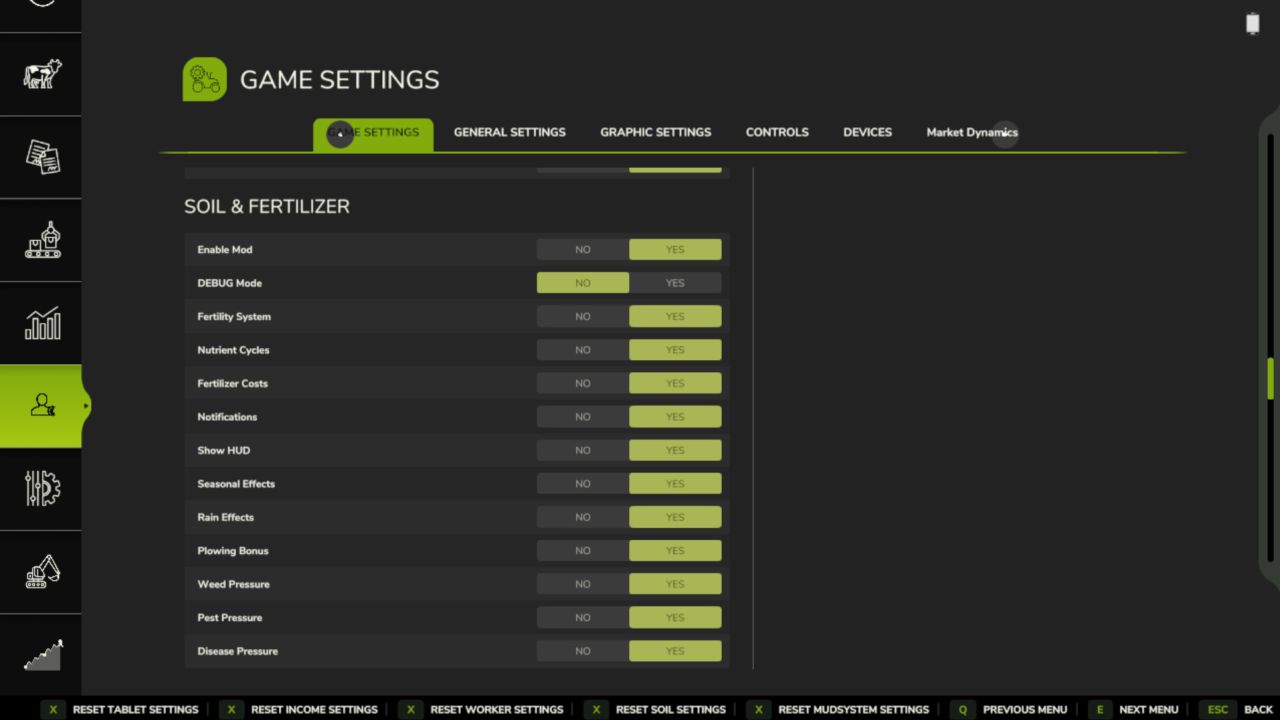Screen dimensions: 1280x720
Task: Open the contracts documents sidebar icon
Action: (x=42, y=157)
